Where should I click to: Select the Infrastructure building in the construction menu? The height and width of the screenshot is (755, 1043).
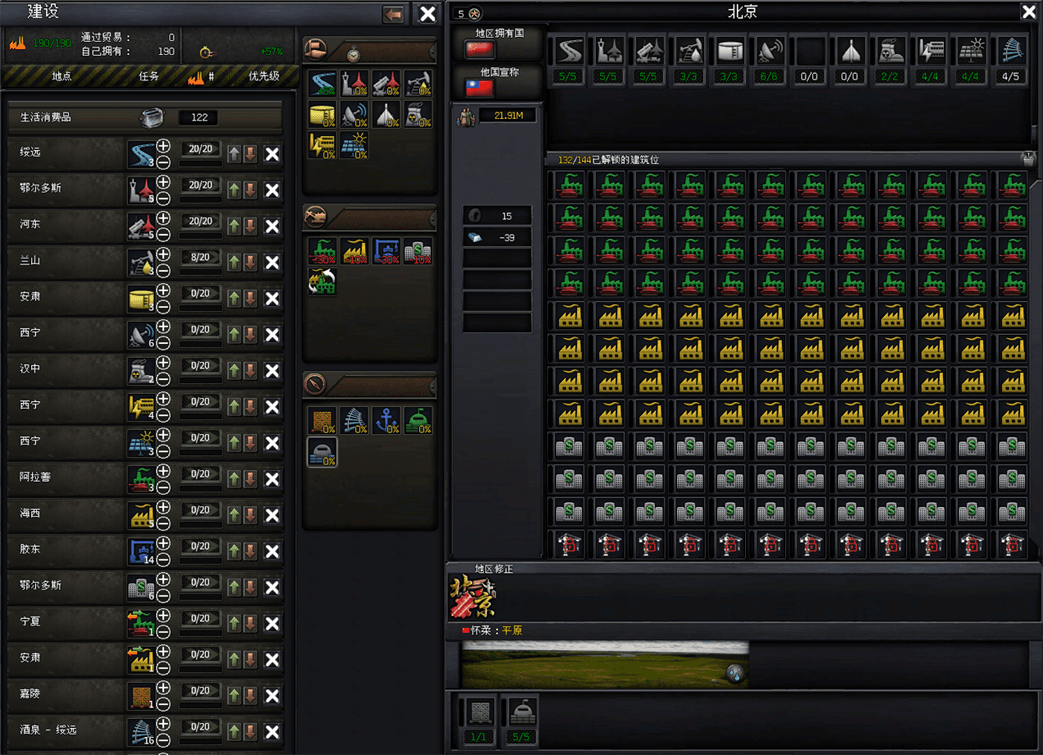[x=323, y=84]
